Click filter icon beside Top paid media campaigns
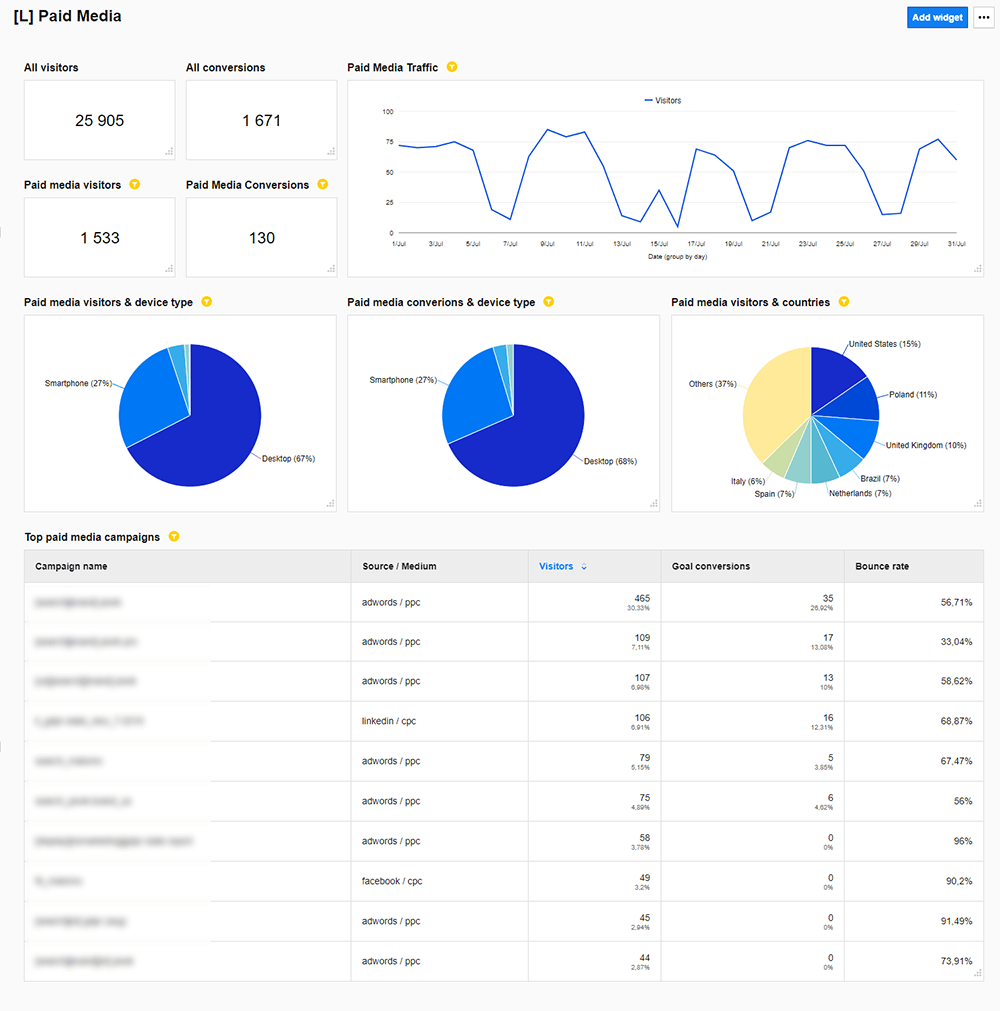The width and height of the screenshot is (1000, 1011). (174, 537)
